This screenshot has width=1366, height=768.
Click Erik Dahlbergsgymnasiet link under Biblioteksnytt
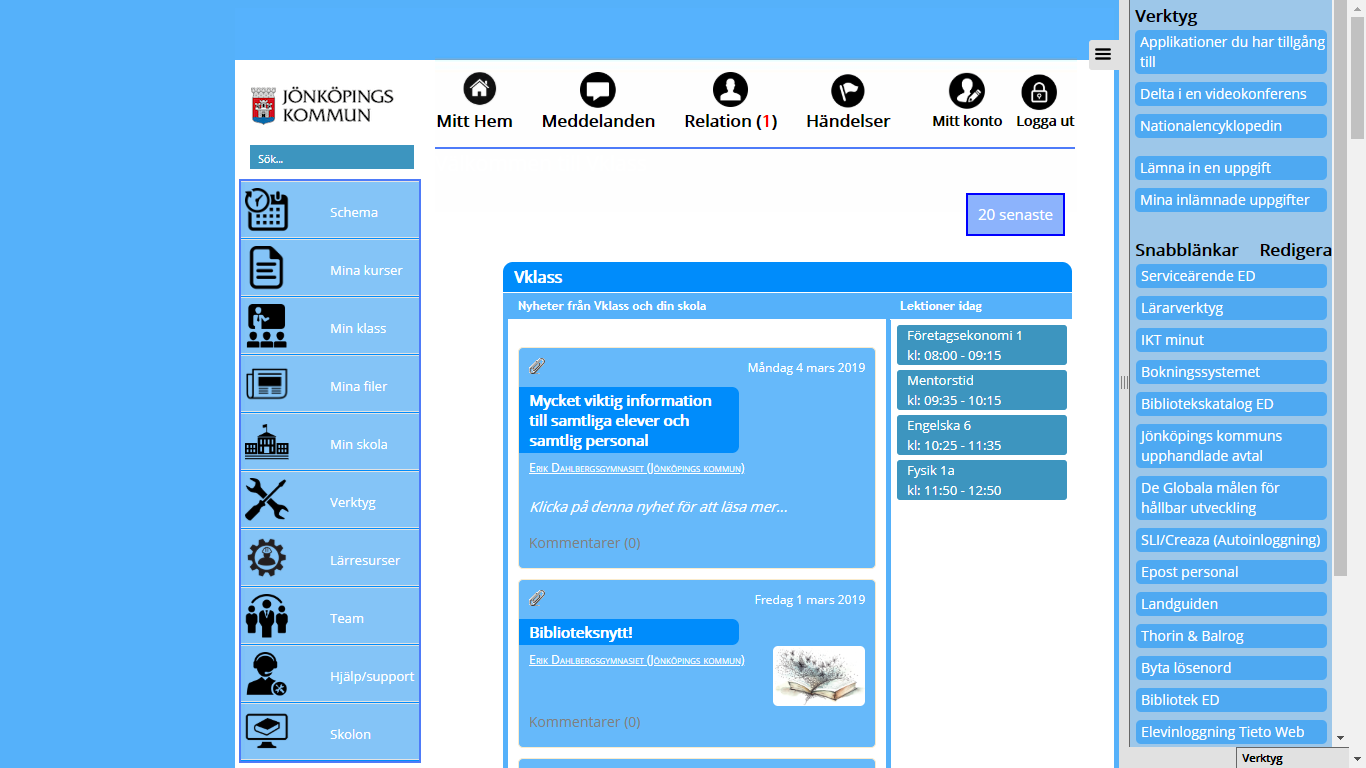click(637, 660)
